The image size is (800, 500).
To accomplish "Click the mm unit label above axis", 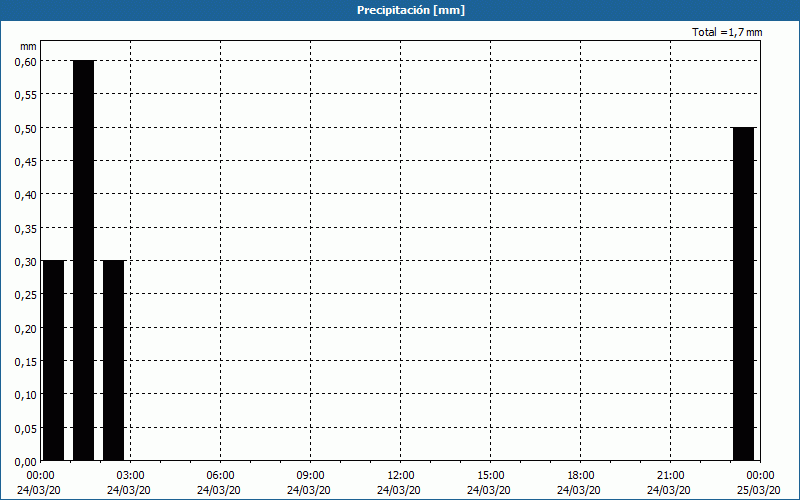I will coord(28,46).
